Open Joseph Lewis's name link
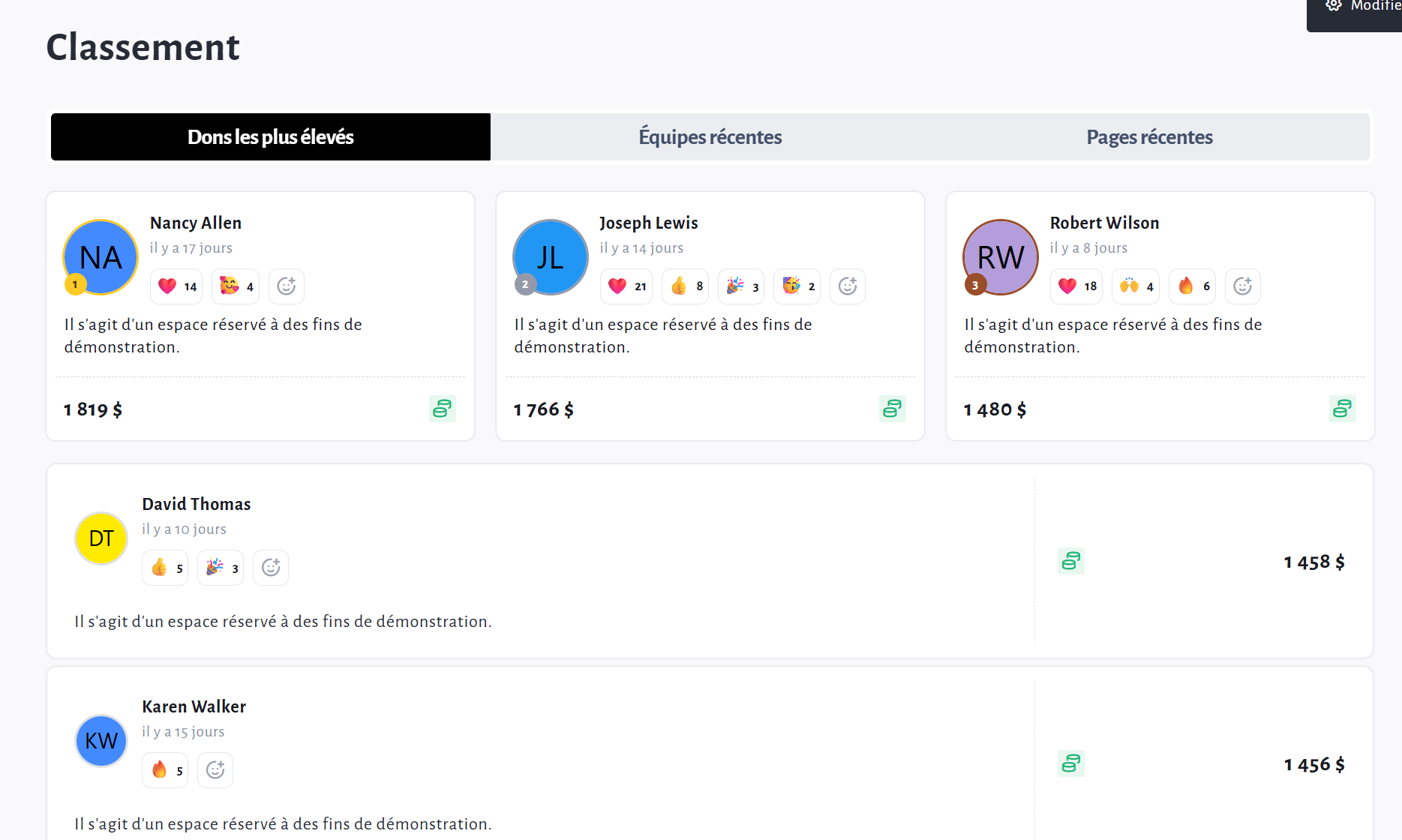Viewport: 1402px width, 840px height. click(649, 223)
